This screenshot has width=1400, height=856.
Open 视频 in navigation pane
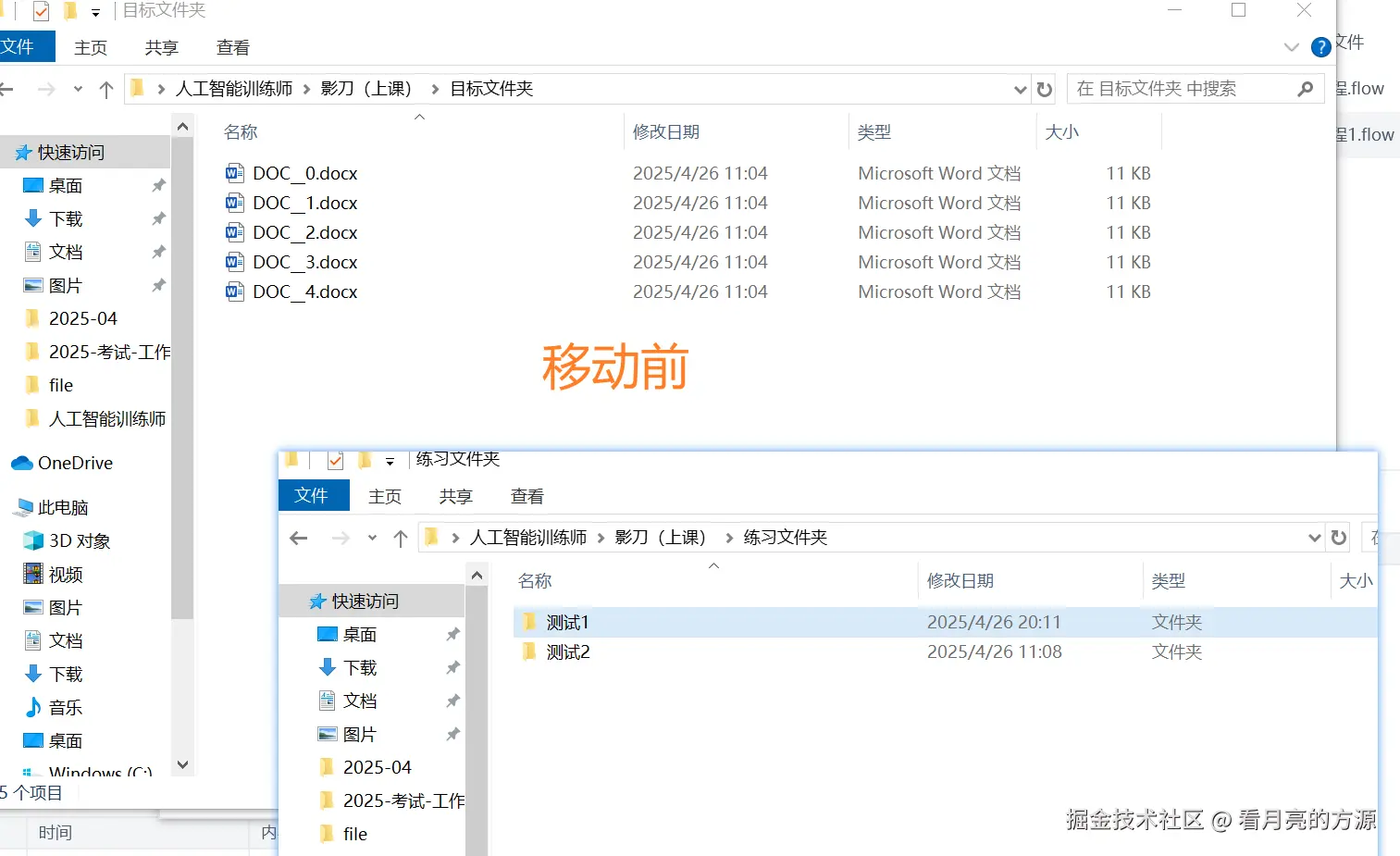[x=53, y=574]
